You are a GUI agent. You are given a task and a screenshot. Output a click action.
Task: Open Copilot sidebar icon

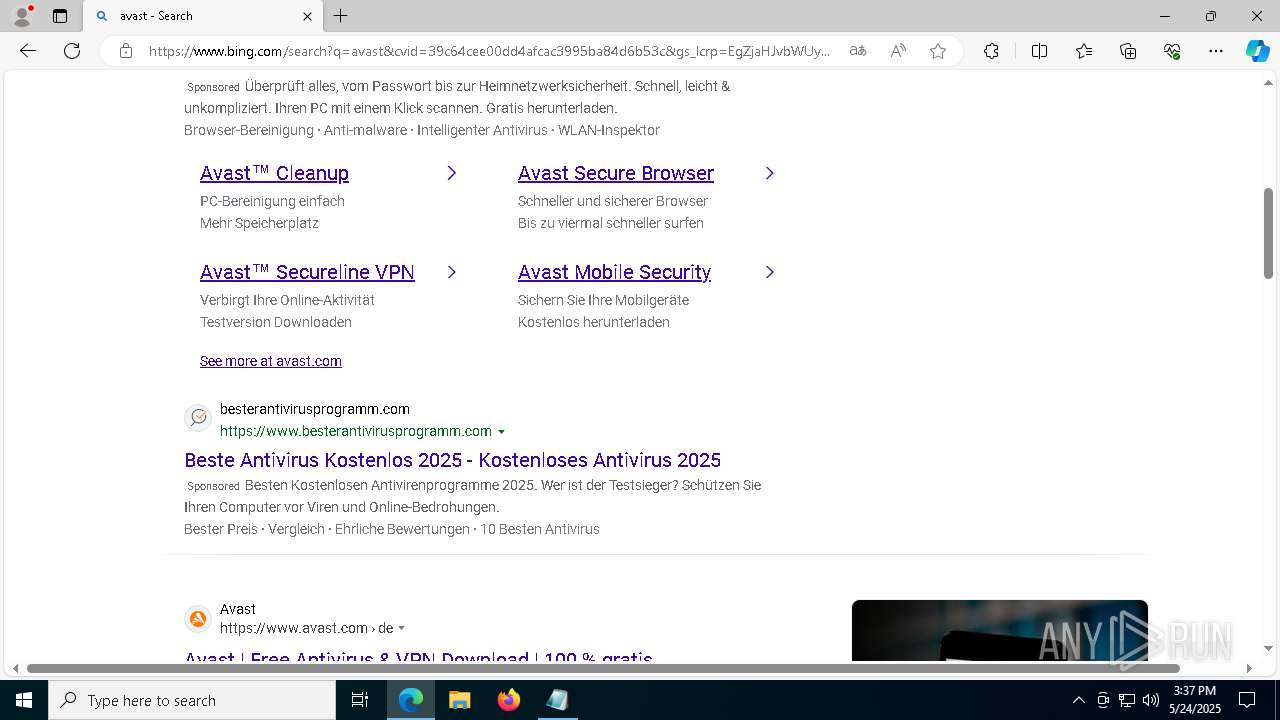pos(1257,51)
